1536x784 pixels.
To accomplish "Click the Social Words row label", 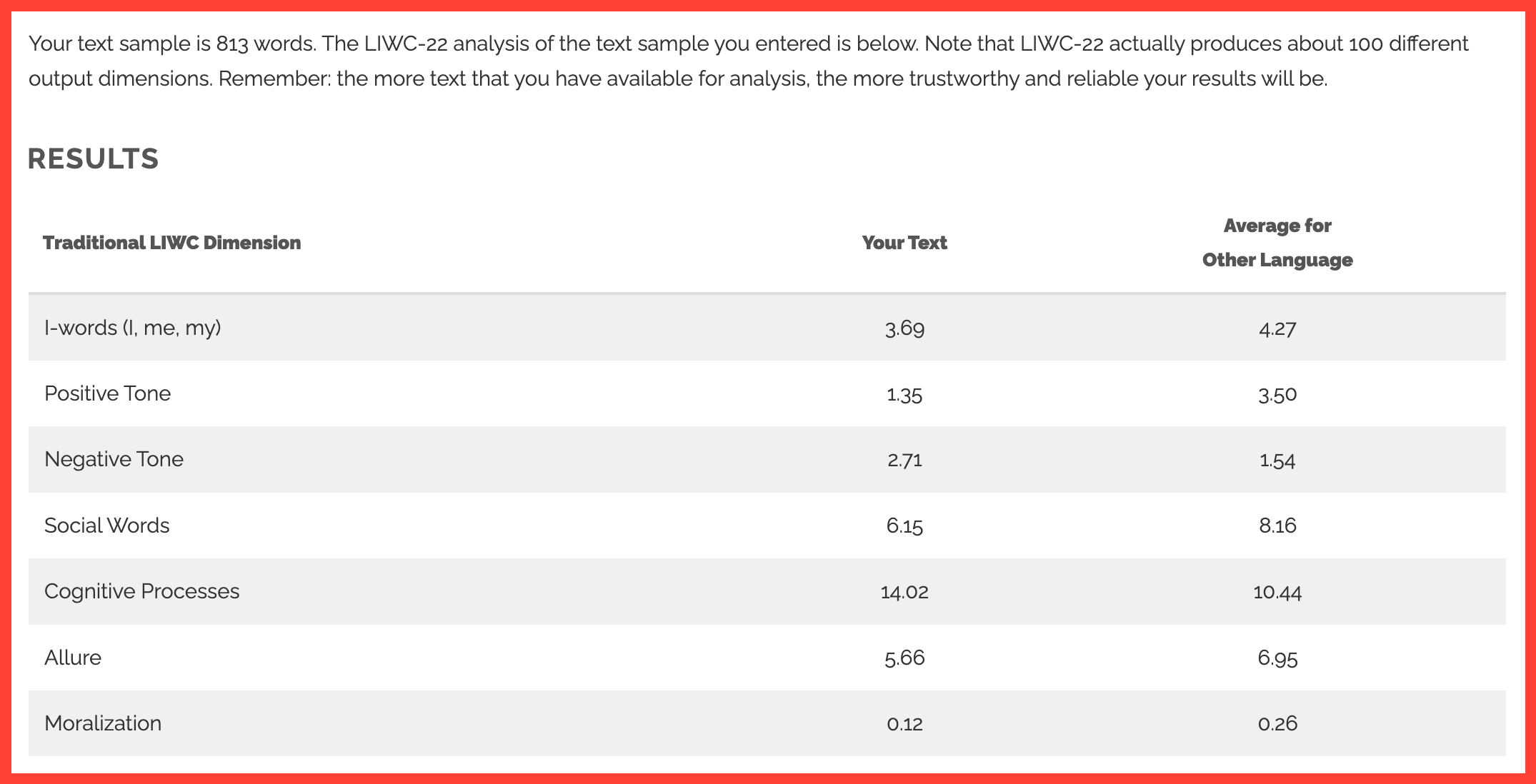I will (x=107, y=526).
